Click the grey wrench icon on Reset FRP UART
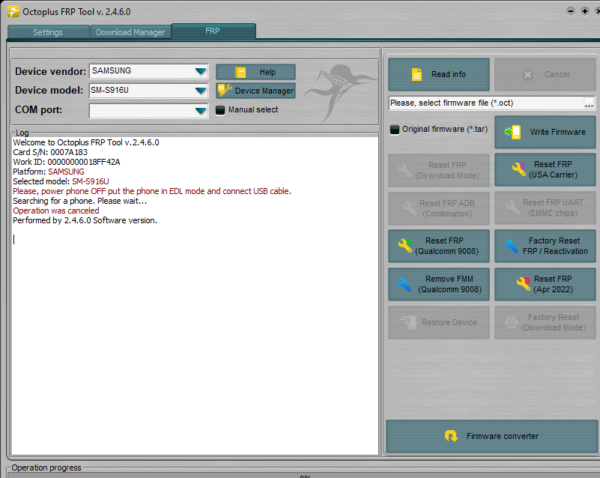Screen dimensions: 600x478 (x=512, y=207)
